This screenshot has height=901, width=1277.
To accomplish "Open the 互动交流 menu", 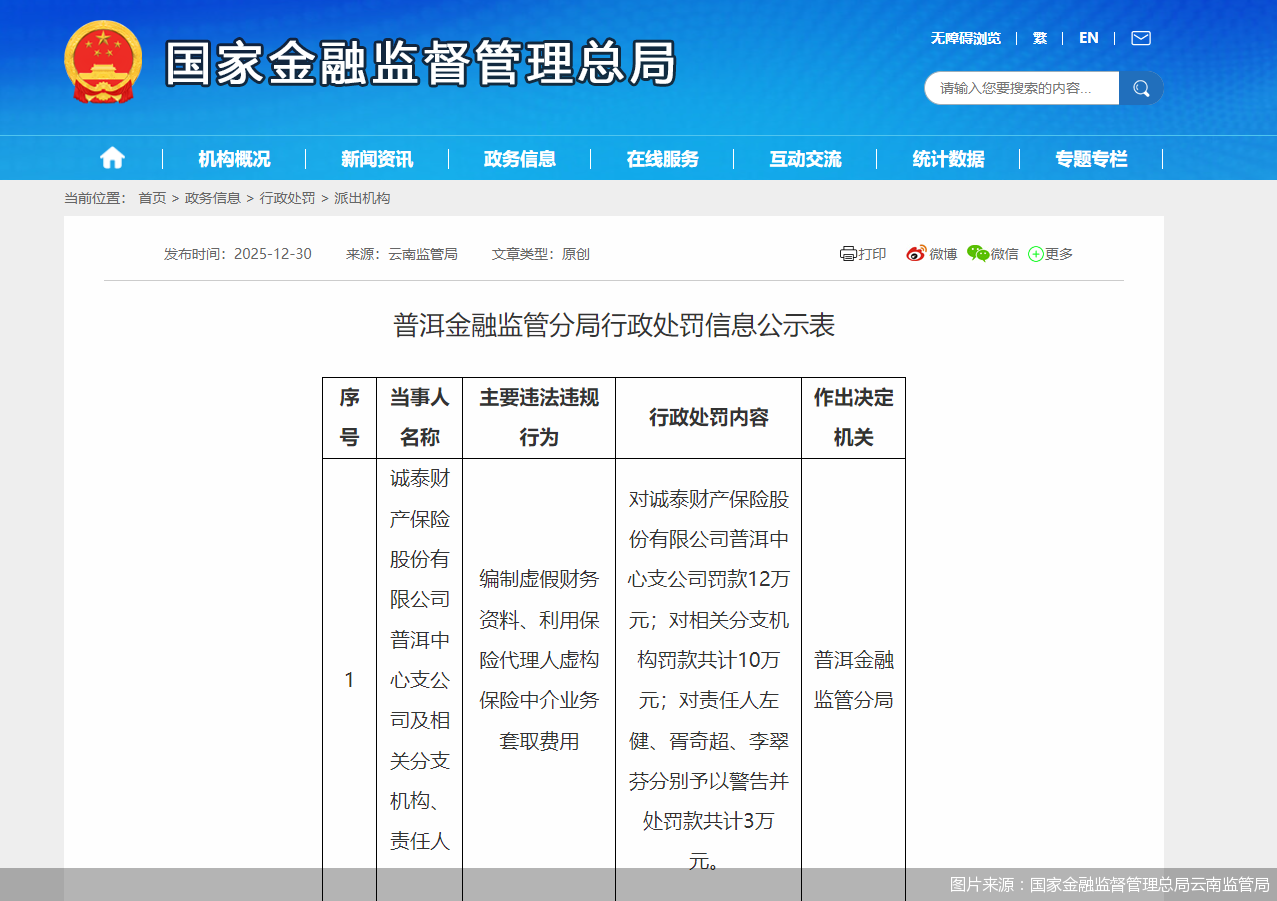I will tap(805, 157).
